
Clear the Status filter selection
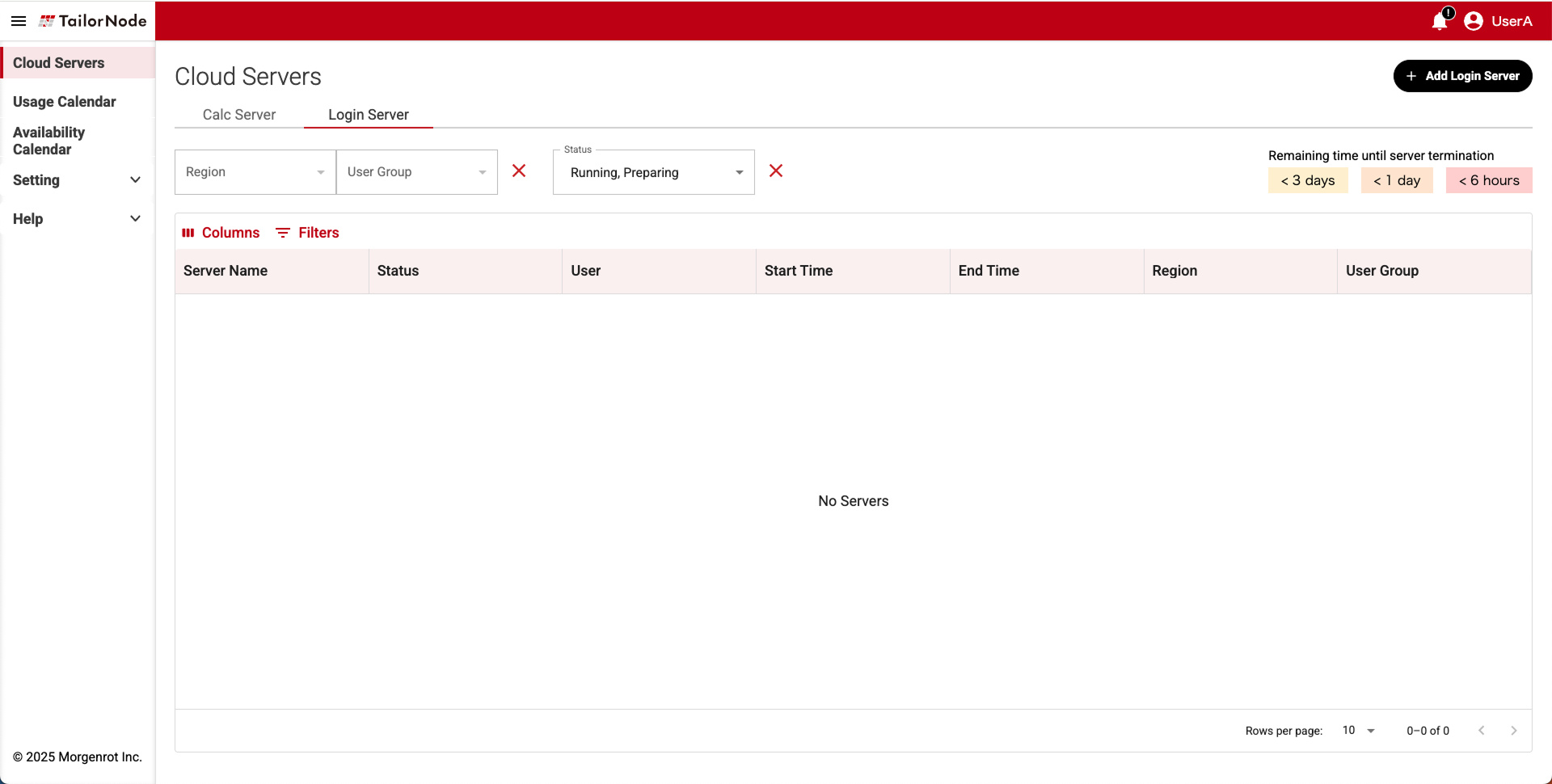point(776,171)
